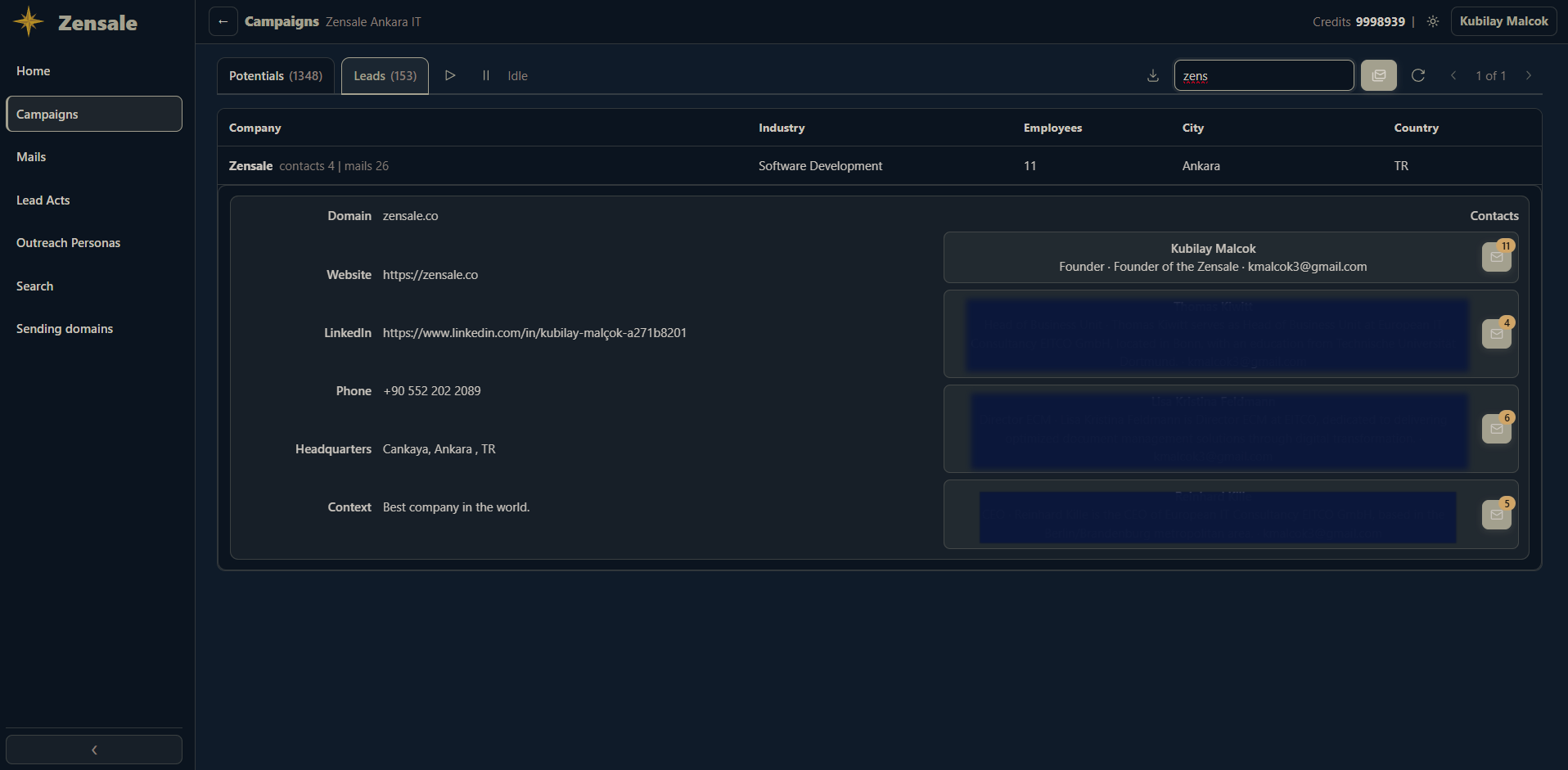The width and height of the screenshot is (1568, 770).
Task: Download leads with the download icon
Action: (1153, 75)
